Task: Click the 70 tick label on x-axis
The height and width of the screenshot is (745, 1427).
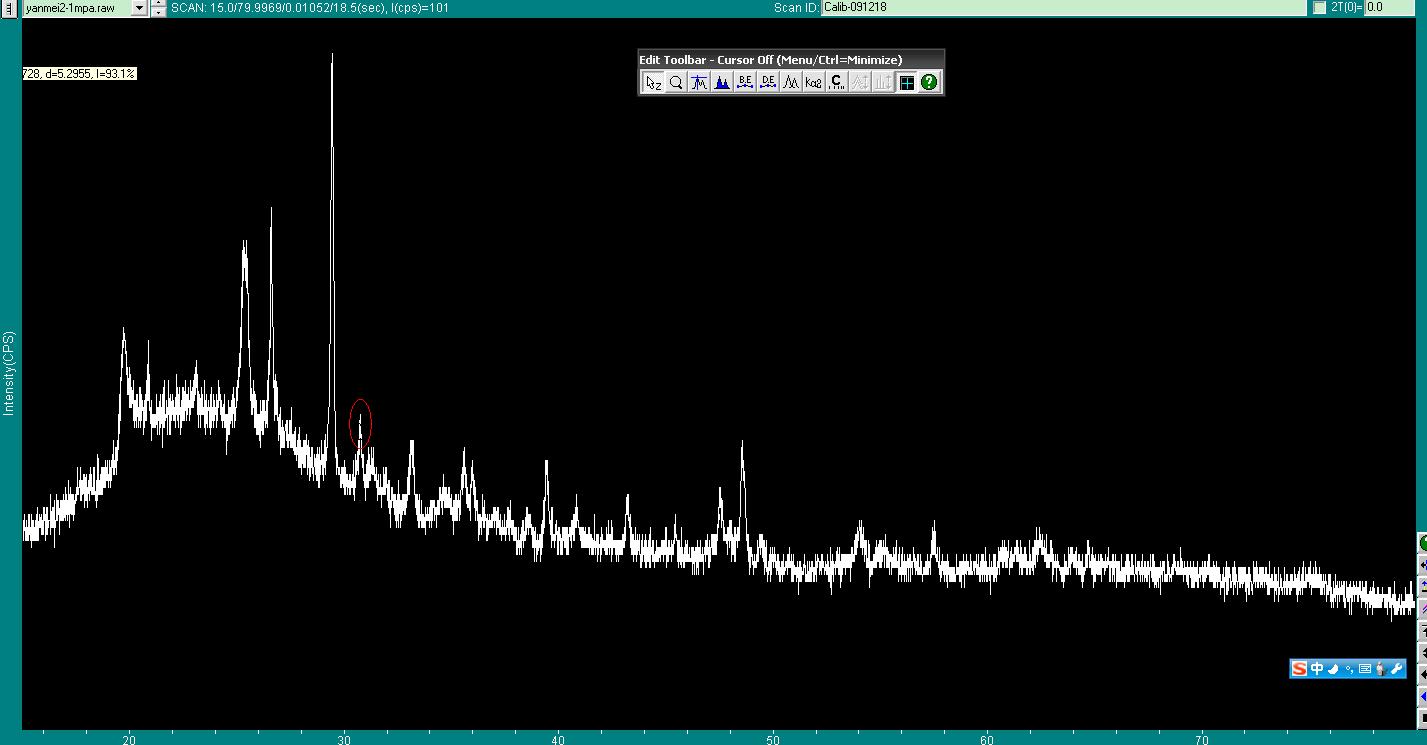Action: pyautogui.click(x=1202, y=740)
